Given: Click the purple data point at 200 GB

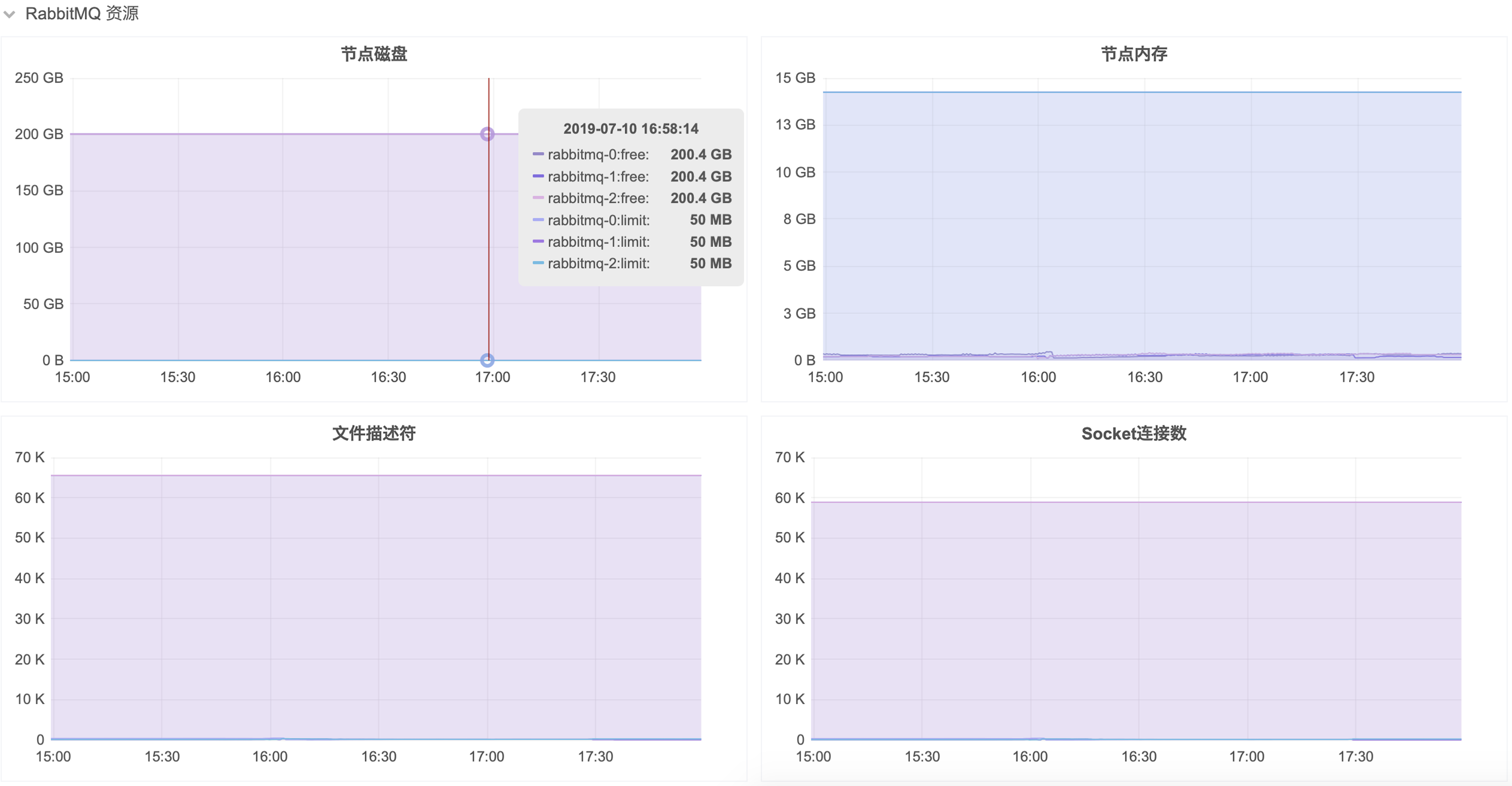Looking at the screenshot, I should [487, 134].
